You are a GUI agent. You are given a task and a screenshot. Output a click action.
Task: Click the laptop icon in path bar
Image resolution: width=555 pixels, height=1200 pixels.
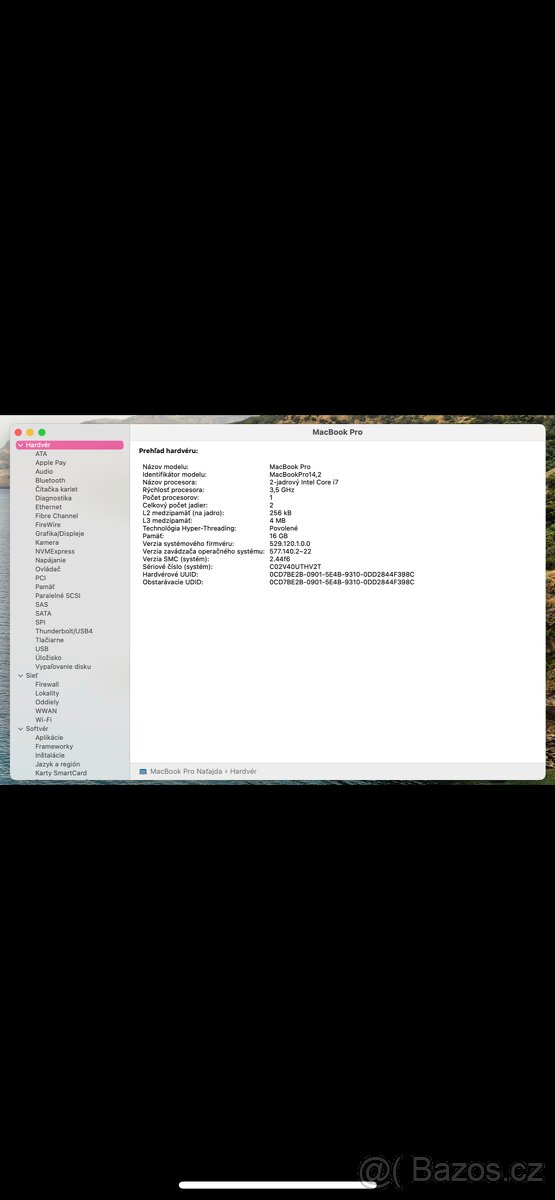pos(143,772)
